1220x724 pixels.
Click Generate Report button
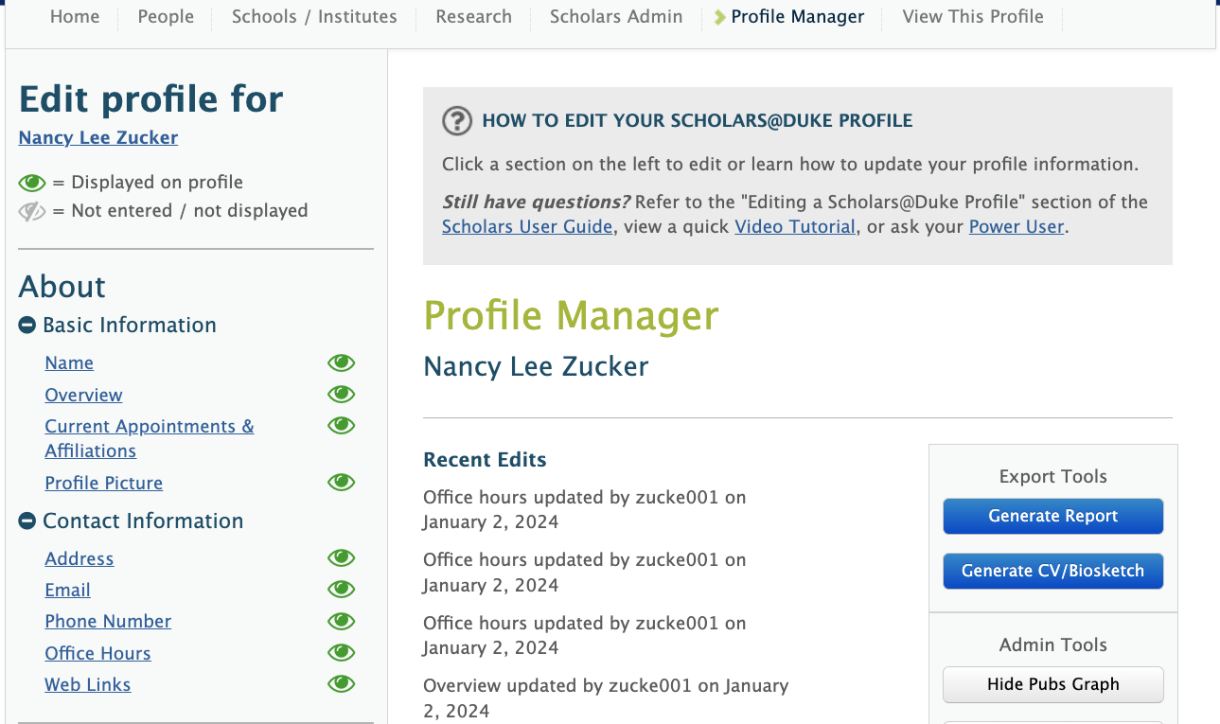coord(1053,516)
